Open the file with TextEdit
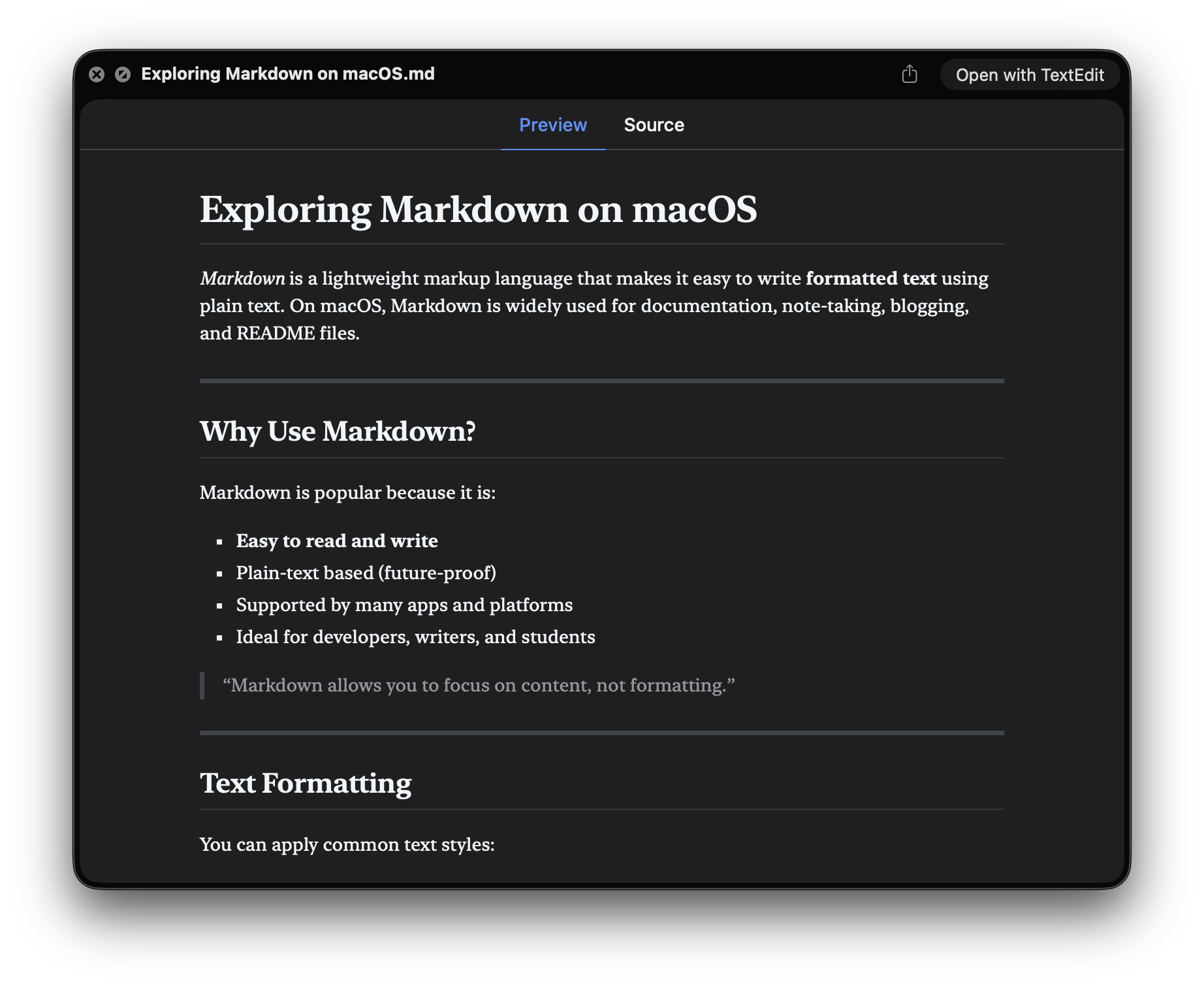The image size is (1204, 986). click(x=1030, y=74)
